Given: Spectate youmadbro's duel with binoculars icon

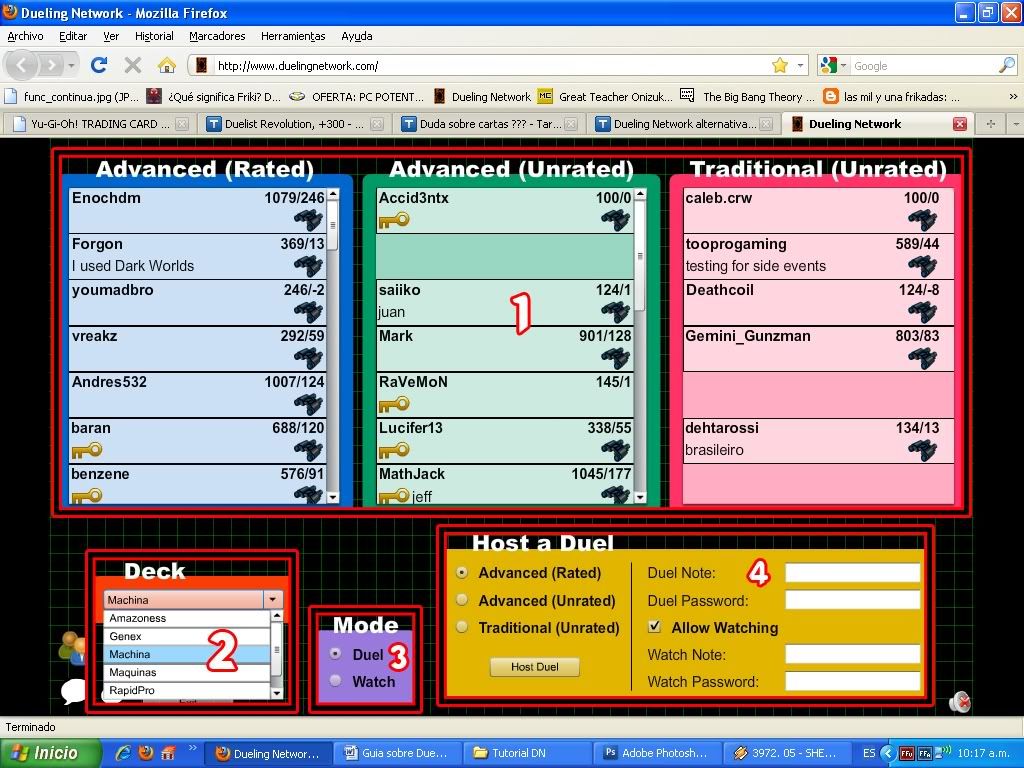Looking at the screenshot, I should point(308,312).
